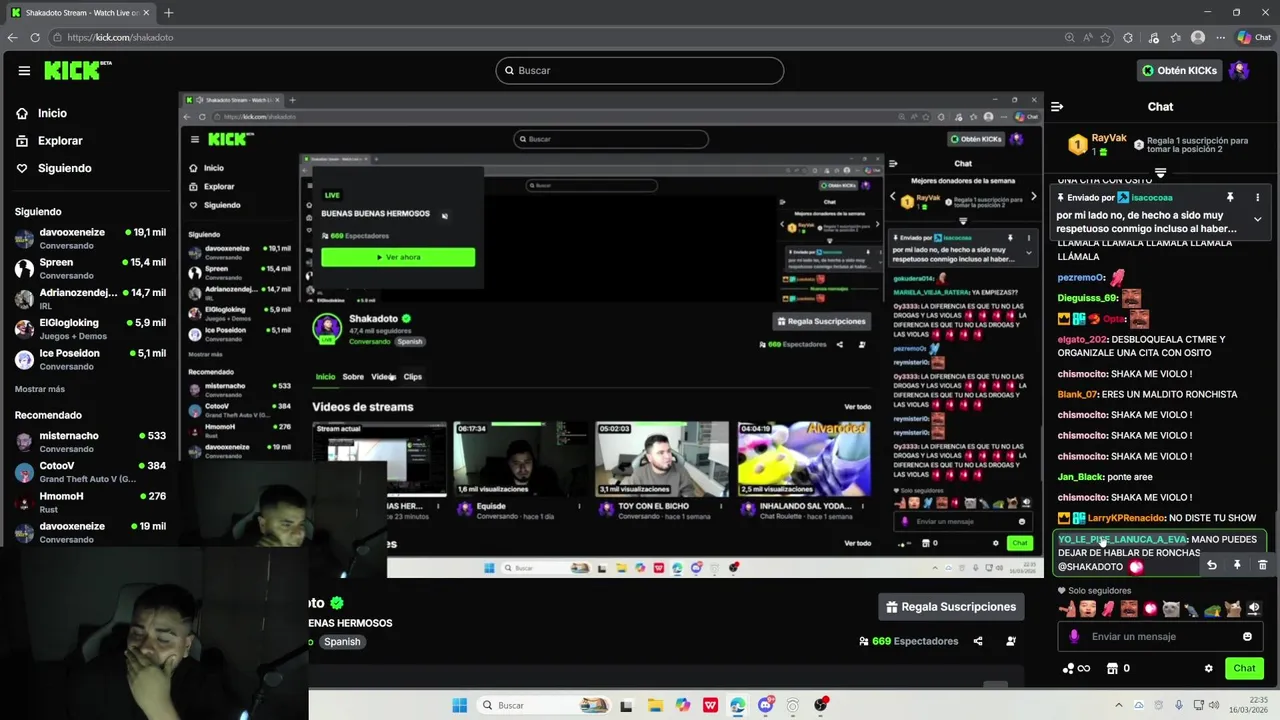Screen dimensions: 1280x720
Task: Share the stream via share icon
Action: (x=978, y=641)
